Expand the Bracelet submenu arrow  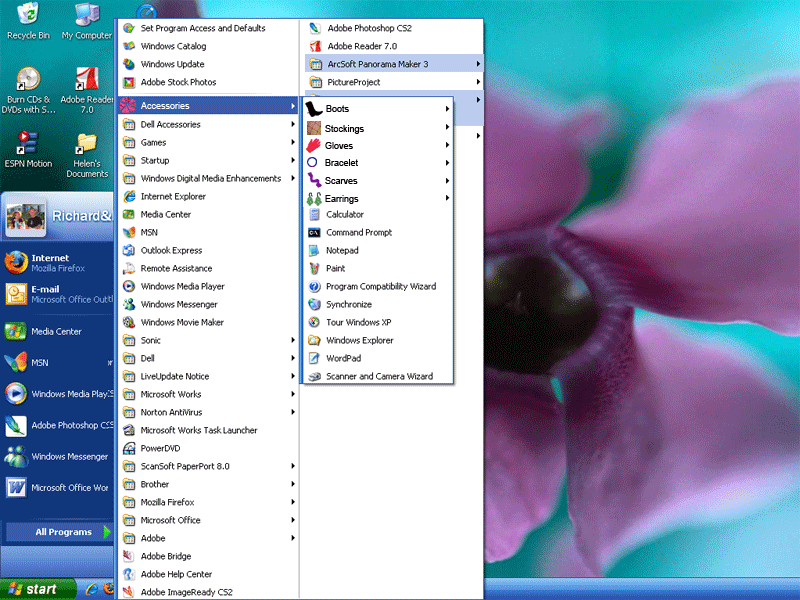pyautogui.click(x=447, y=163)
